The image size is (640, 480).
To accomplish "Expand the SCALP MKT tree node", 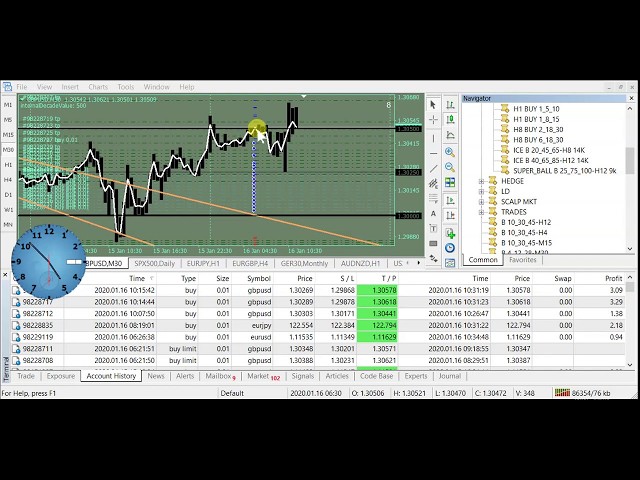I will coord(481,202).
